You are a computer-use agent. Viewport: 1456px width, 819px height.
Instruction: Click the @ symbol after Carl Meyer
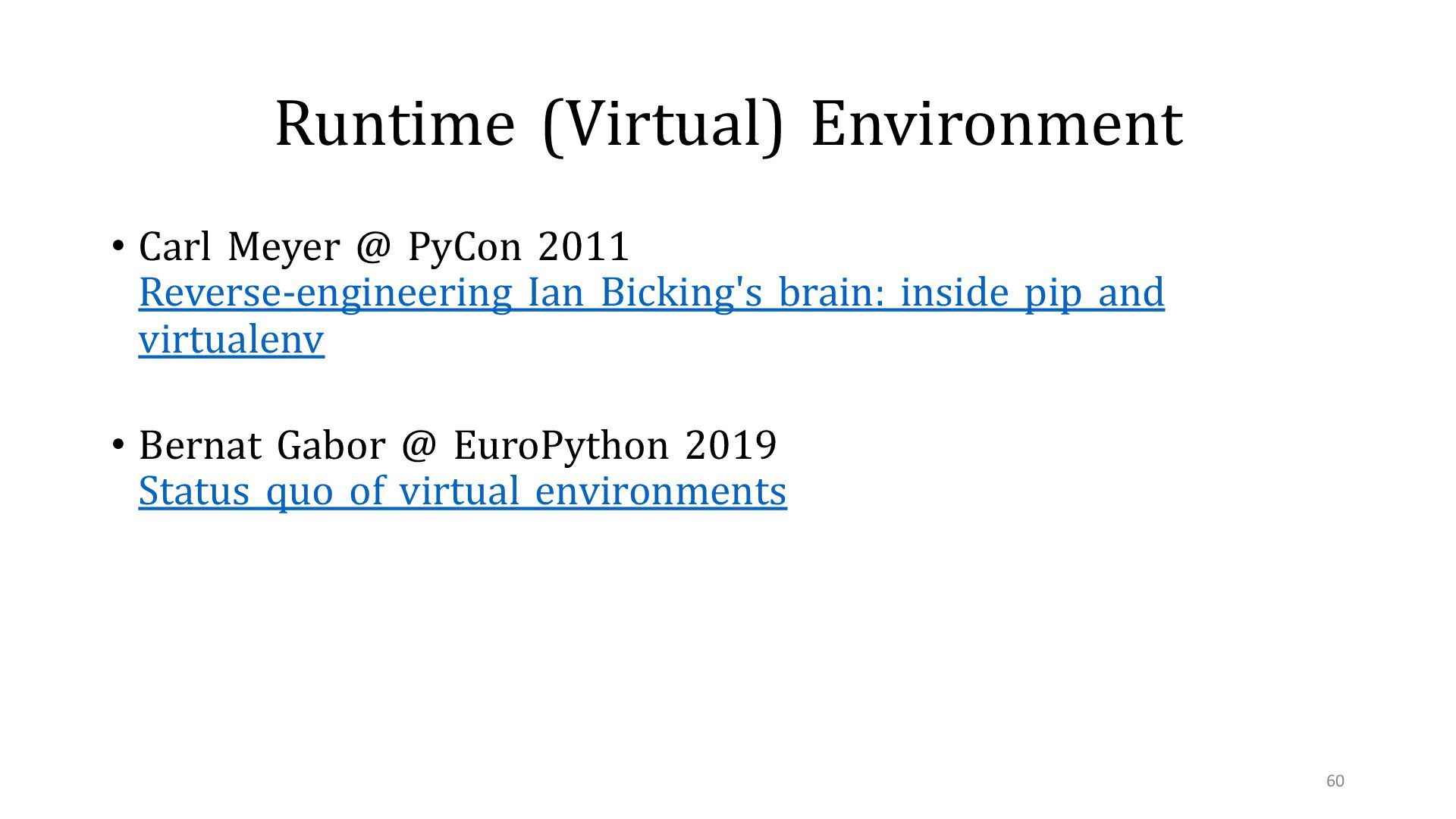(372, 247)
